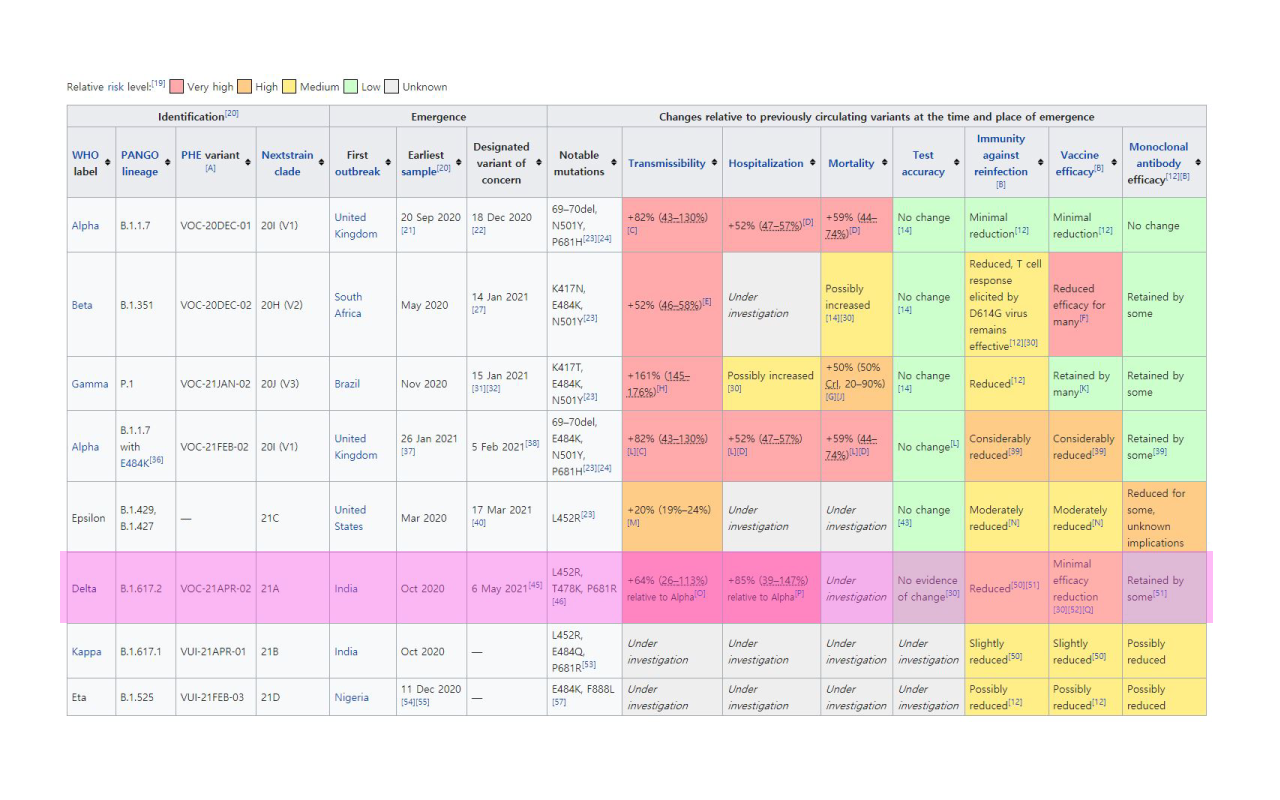Sort by Mortality column arrows
This screenshot has height=800, width=1280.
[x=884, y=163]
